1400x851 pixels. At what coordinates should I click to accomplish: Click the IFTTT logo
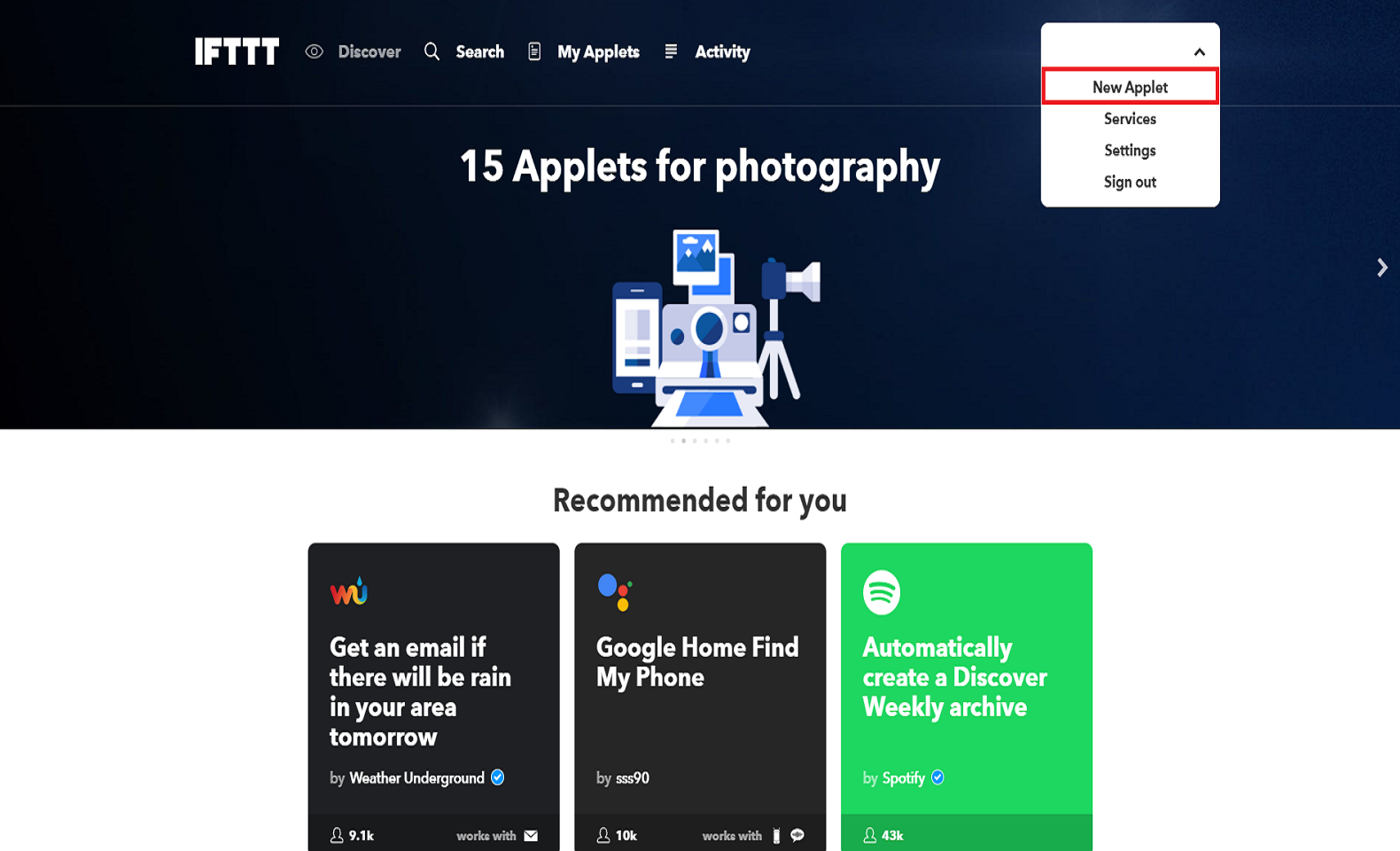click(x=237, y=51)
